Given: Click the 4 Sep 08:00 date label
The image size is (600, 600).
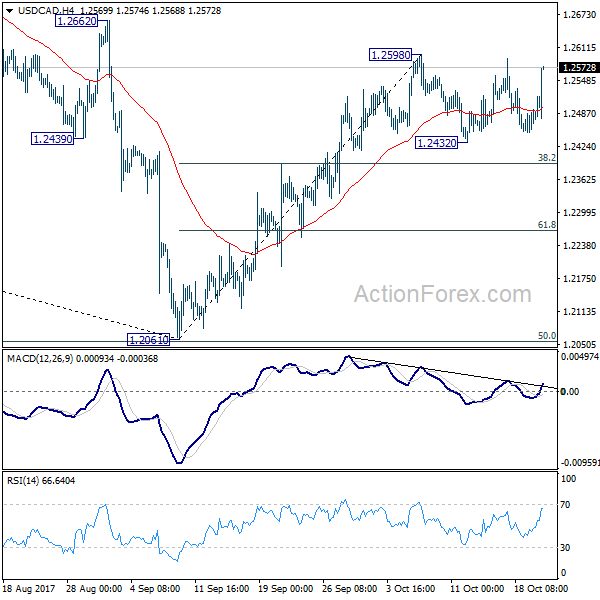Looking at the screenshot, I should pos(155,589).
